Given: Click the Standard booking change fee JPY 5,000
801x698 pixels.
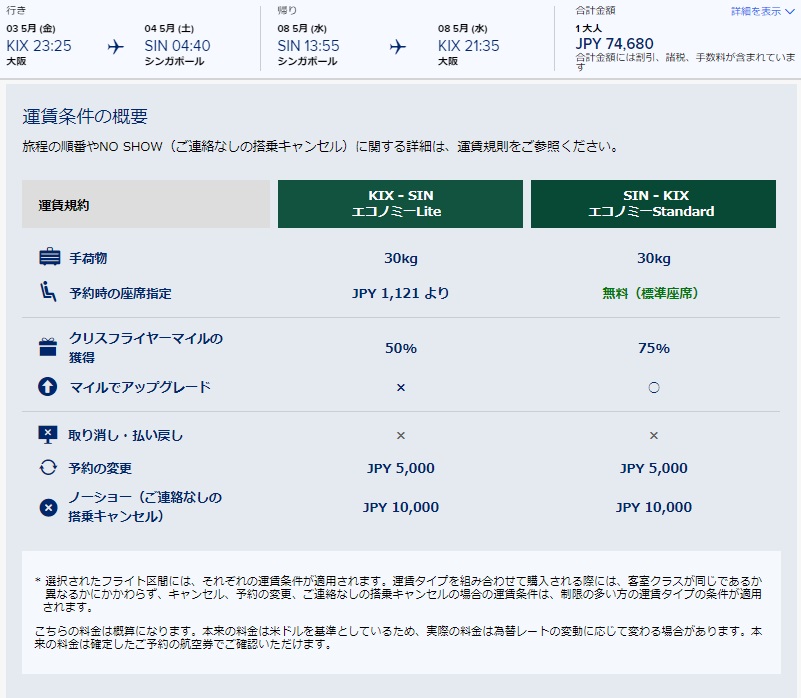Looking at the screenshot, I should click(x=653, y=468).
